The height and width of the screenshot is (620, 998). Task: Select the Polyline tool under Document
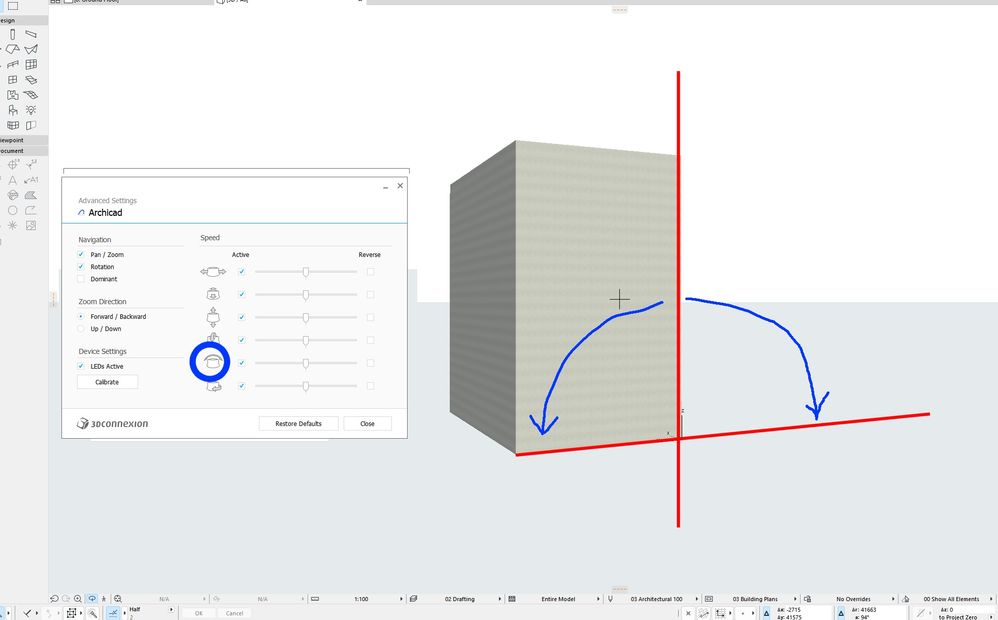[x=31, y=211]
